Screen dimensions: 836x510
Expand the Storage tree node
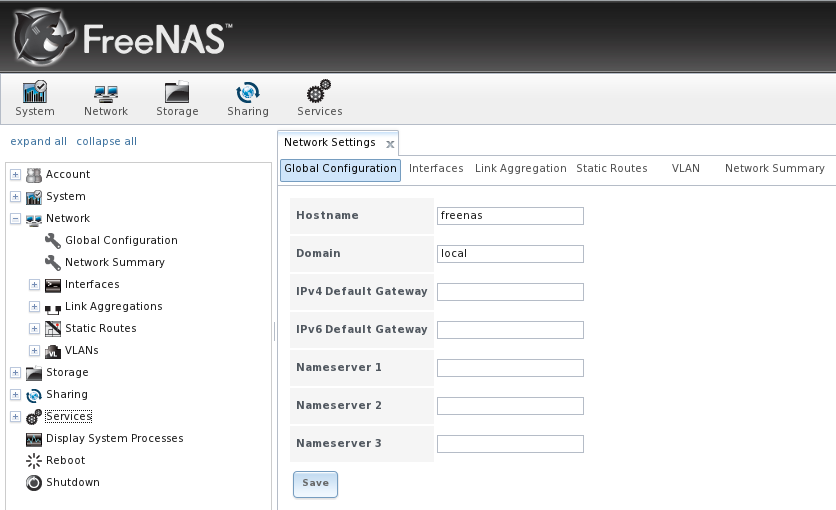pos(15,373)
